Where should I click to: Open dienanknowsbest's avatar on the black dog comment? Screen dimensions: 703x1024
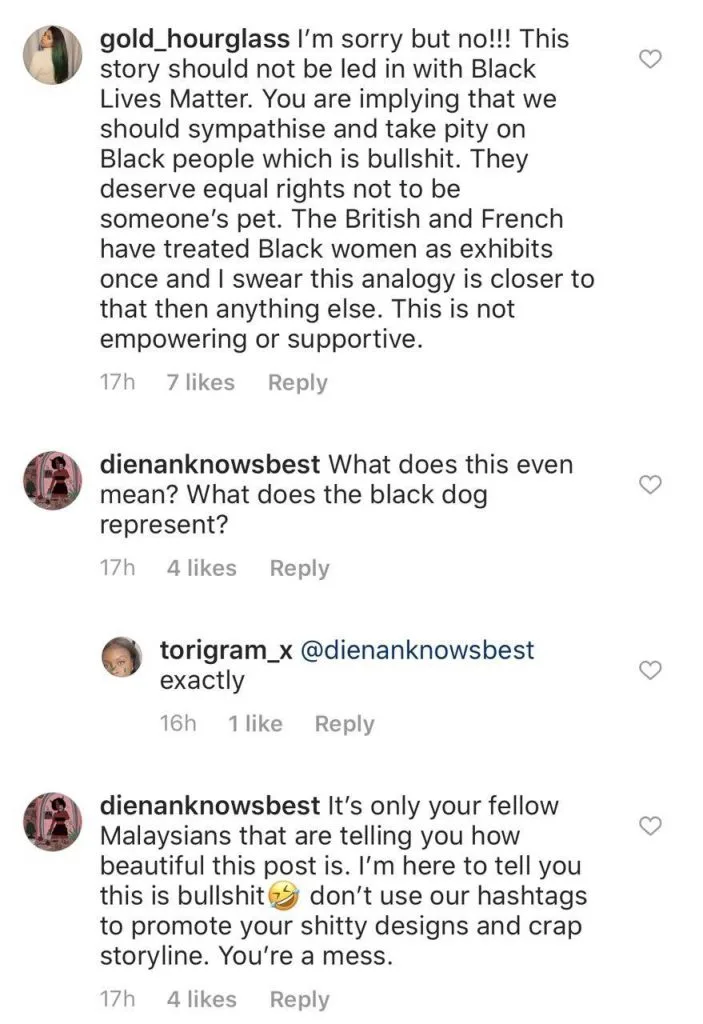[51, 482]
